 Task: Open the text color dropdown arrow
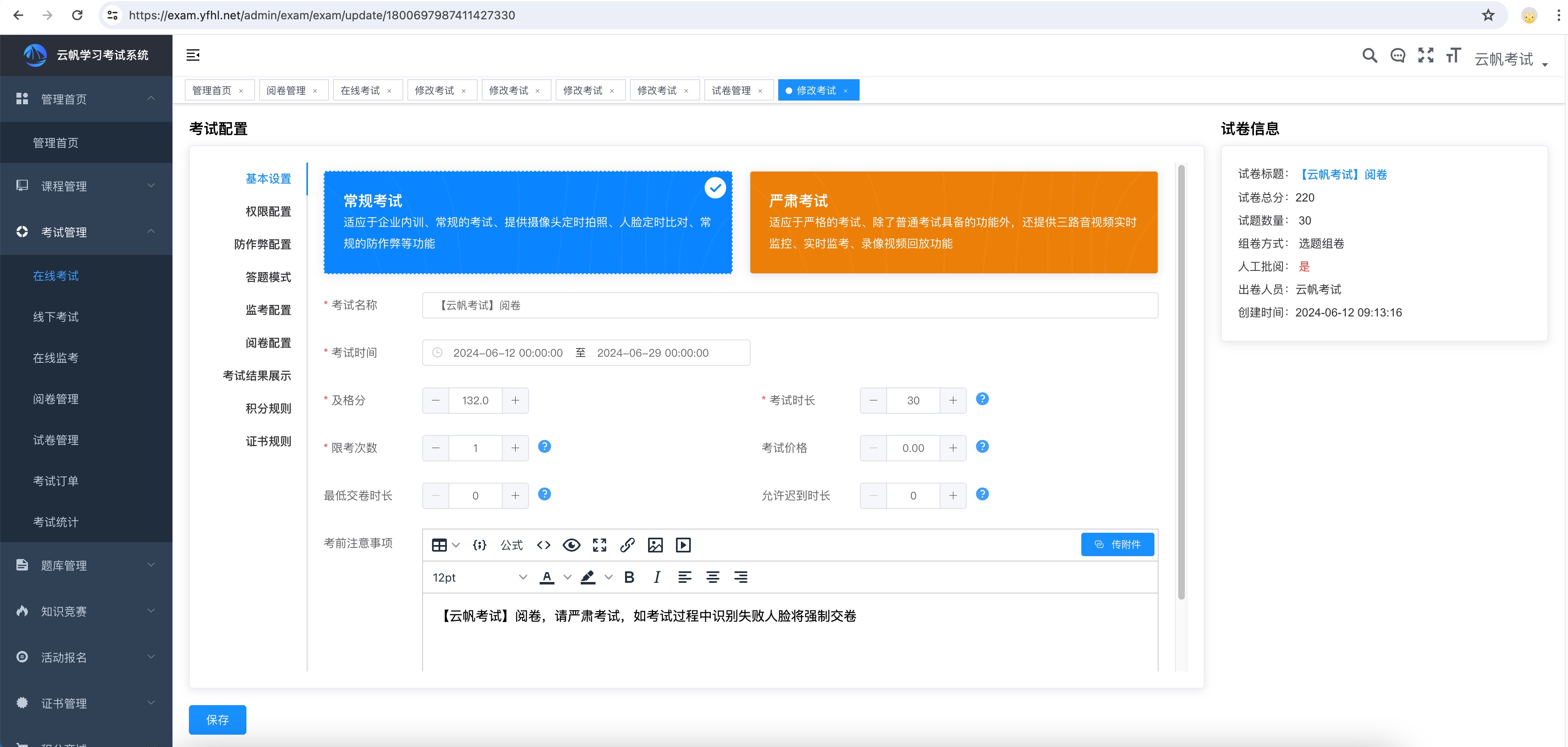(x=567, y=577)
